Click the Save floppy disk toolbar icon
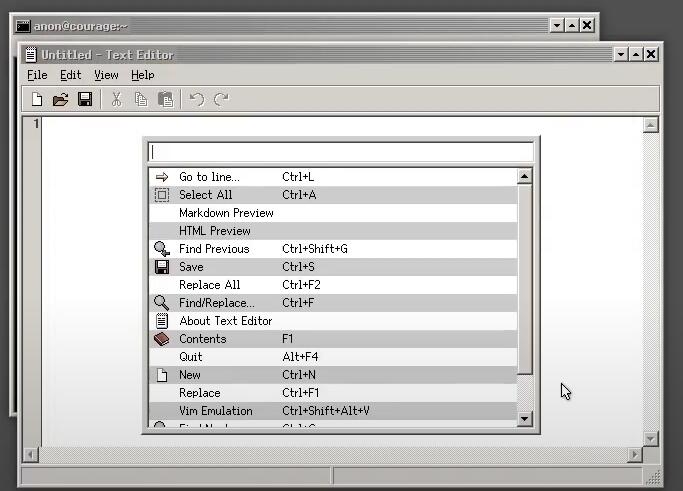Screen dimensions: 683x491 pyautogui.click(x=85, y=99)
